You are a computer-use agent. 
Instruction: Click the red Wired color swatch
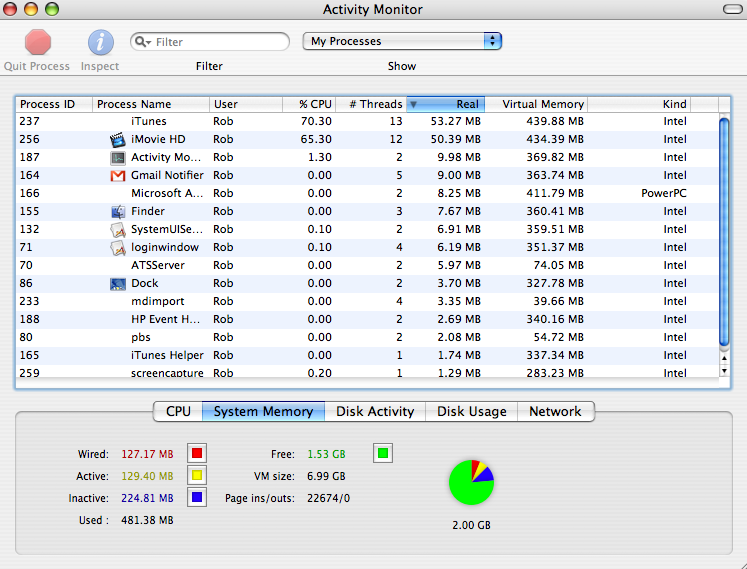(197, 453)
